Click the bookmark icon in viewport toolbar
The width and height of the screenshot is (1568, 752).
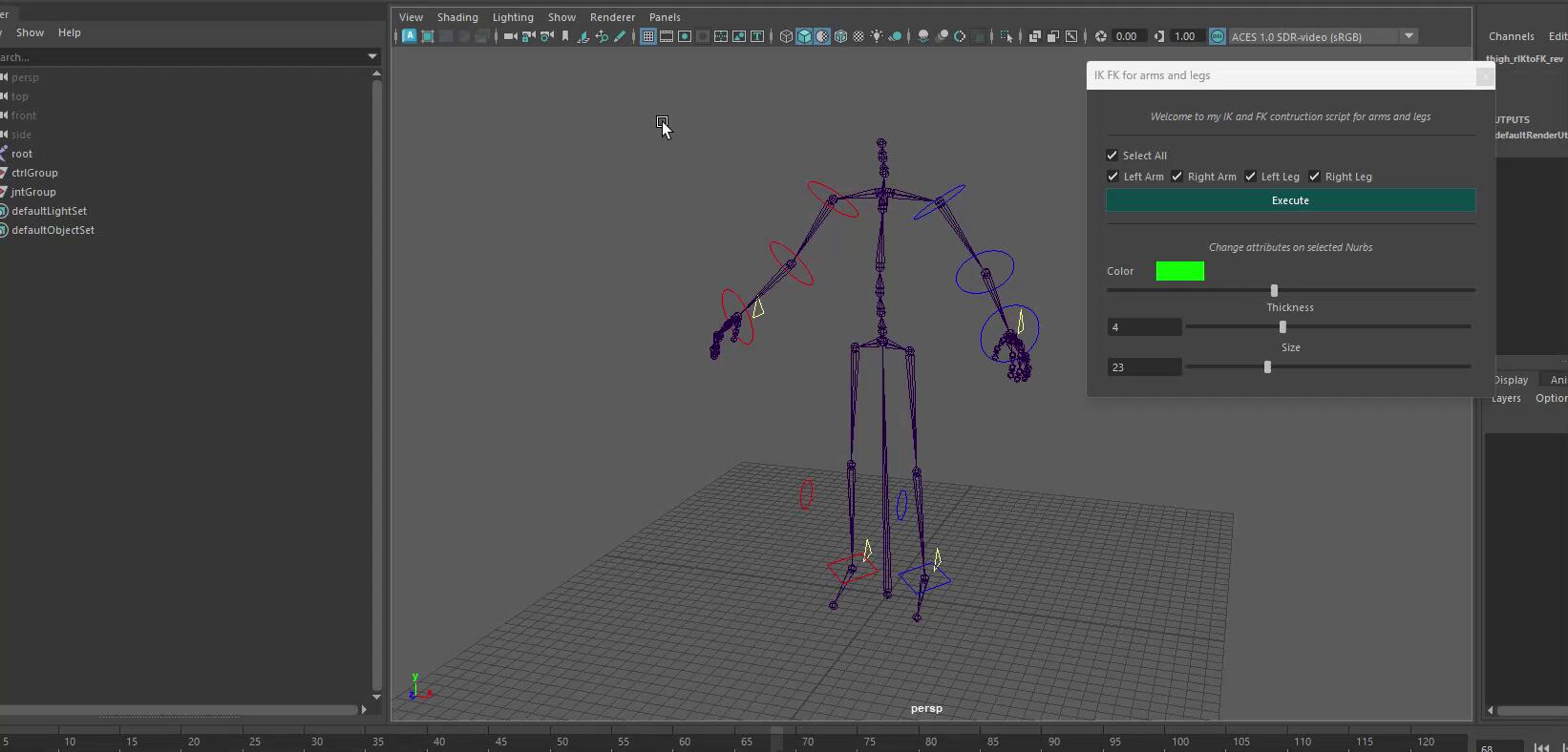pyautogui.click(x=565, y=36)
